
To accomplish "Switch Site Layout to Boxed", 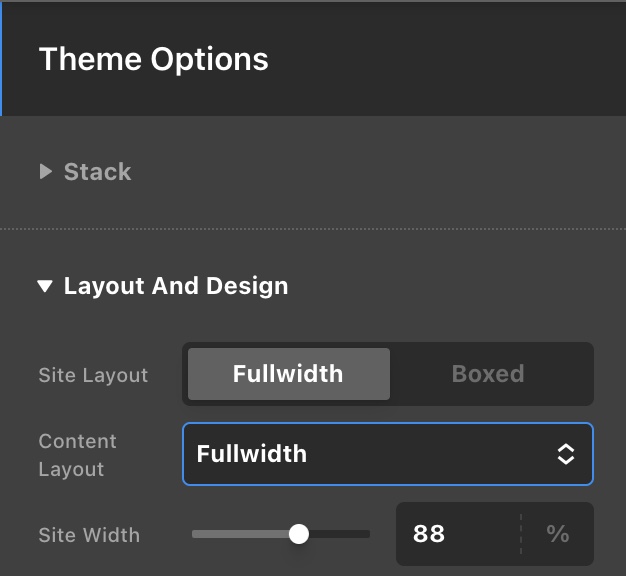I will point(488,374).
